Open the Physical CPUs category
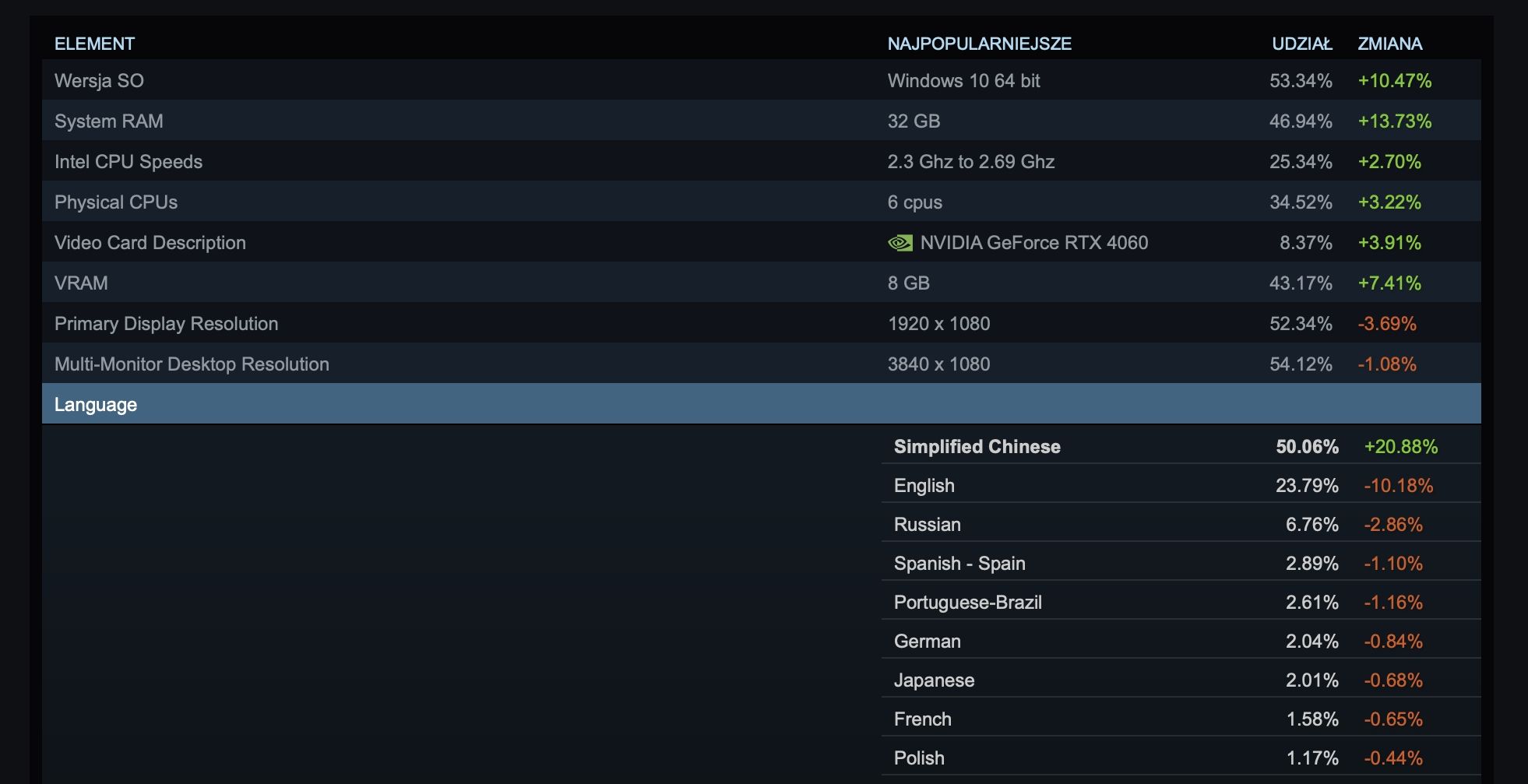This screenshot has height=784, width=1528. click(x=116, y=202)
